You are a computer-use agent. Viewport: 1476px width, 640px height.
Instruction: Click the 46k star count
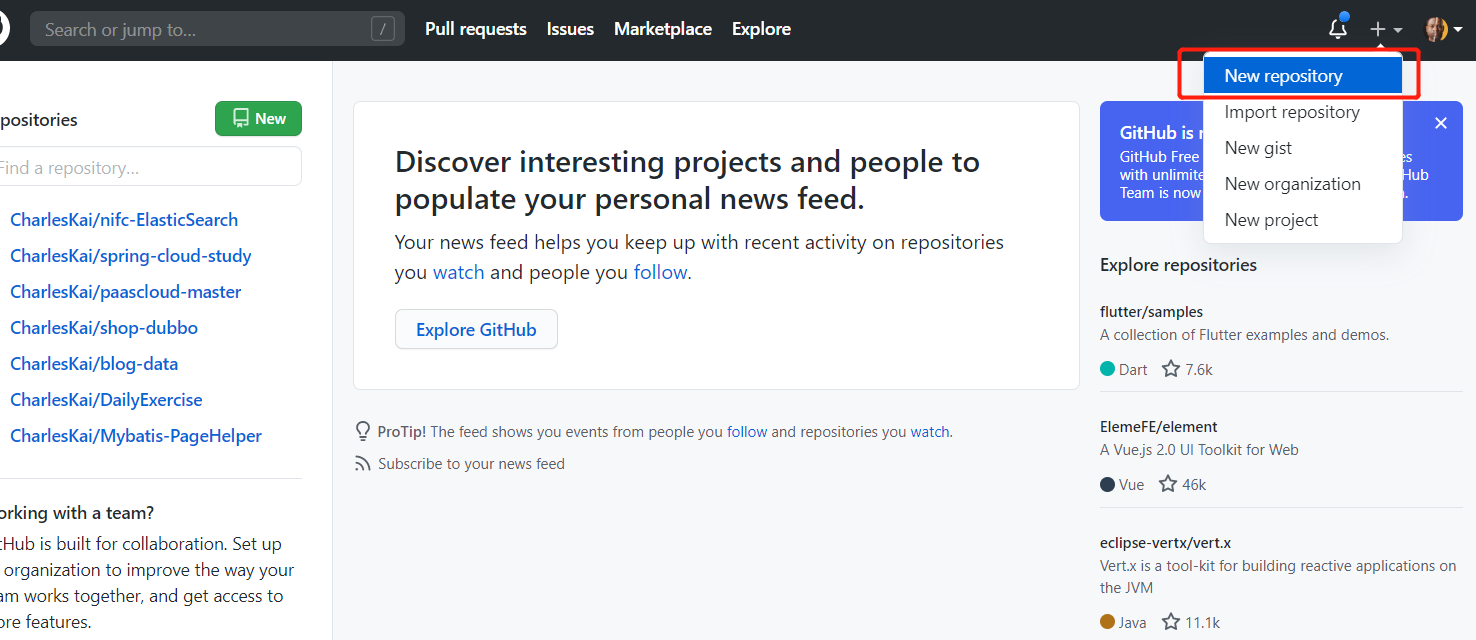click(x=1194, y=485)
